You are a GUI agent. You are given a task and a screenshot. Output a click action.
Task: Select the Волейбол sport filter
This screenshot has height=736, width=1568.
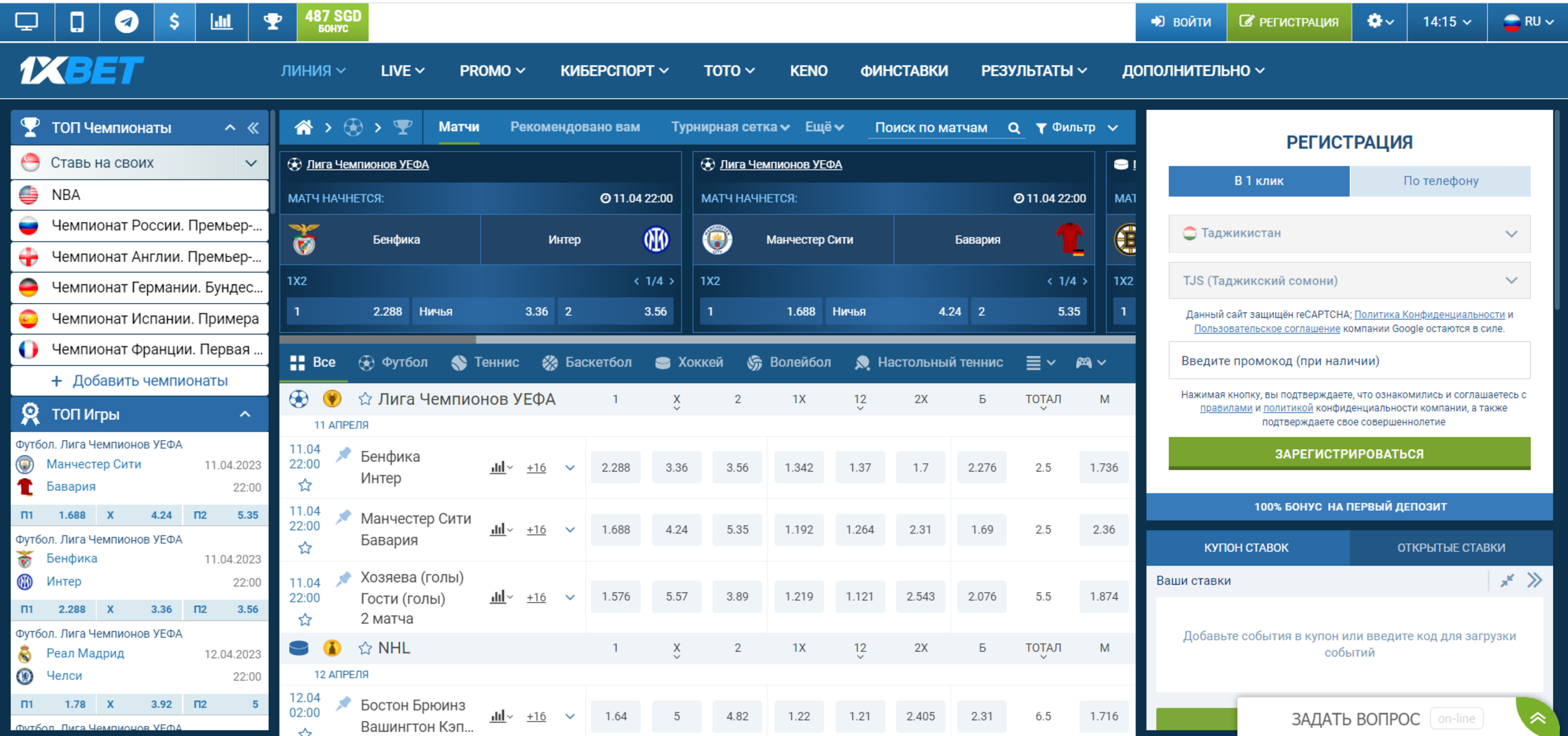[x=788, y=363]
